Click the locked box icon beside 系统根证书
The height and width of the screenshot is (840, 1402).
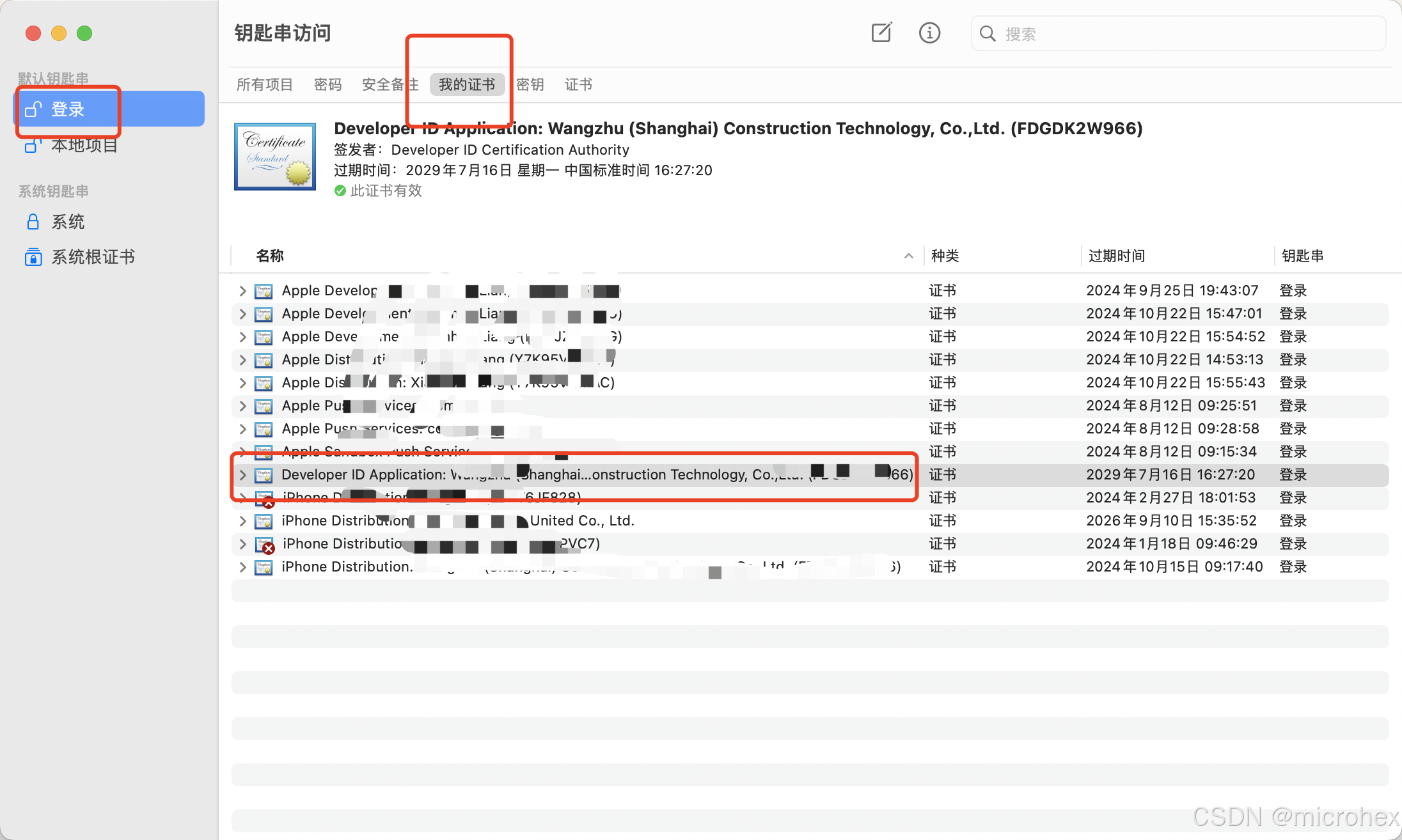33,257
